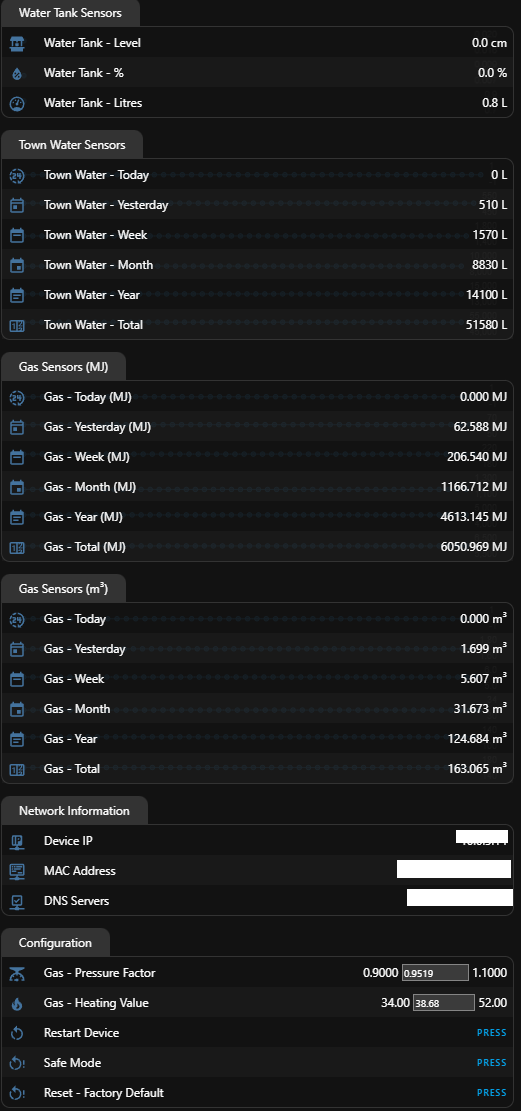Click the Gas Heating Value input field
Screen dimensions: 521x1111
[443, 1003]
